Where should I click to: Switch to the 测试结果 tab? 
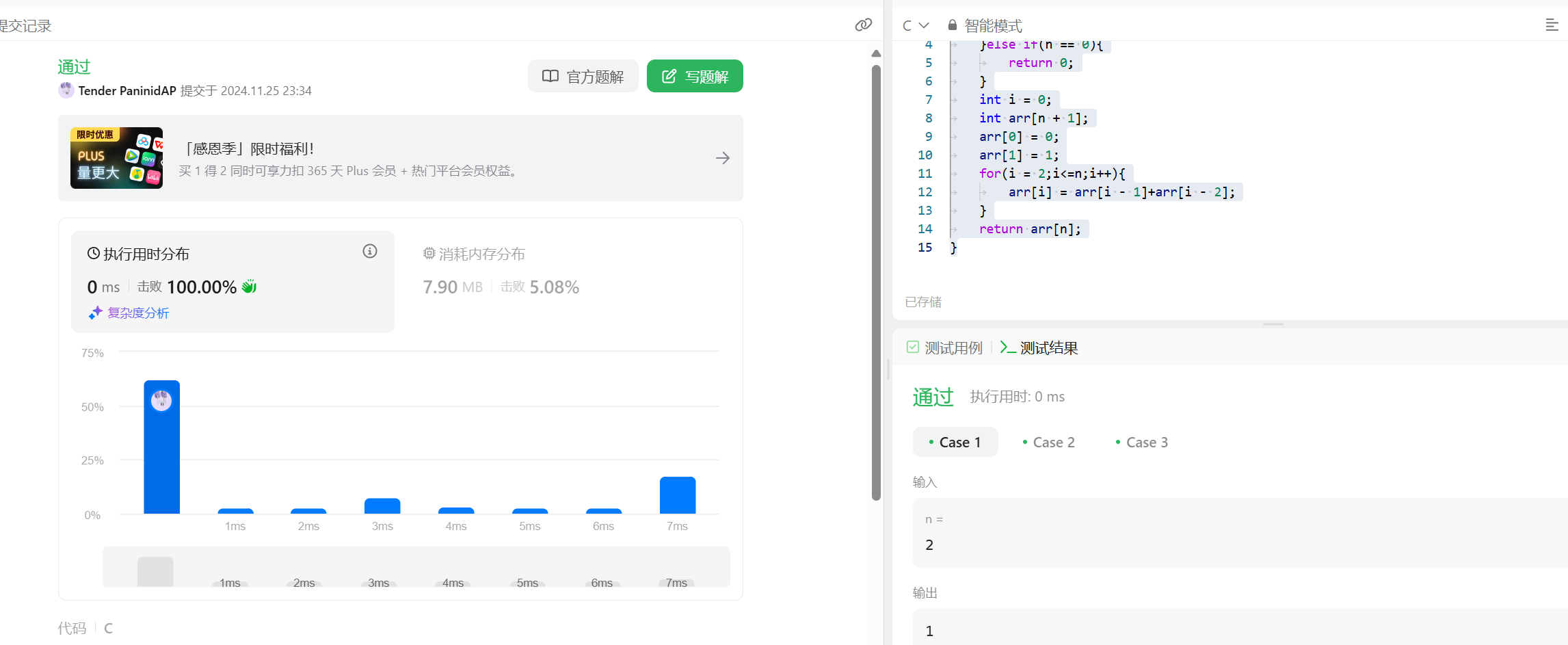click(1039, 348)
